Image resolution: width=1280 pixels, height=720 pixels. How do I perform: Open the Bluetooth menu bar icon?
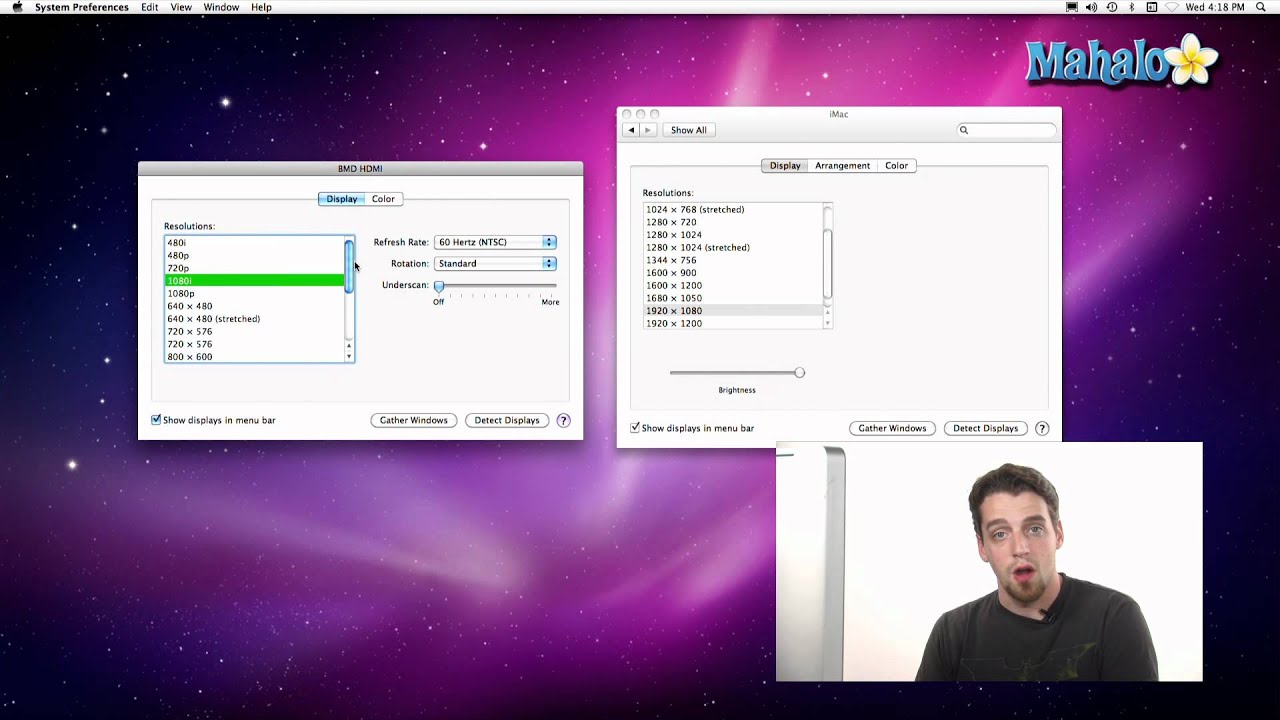point(1132,7)
